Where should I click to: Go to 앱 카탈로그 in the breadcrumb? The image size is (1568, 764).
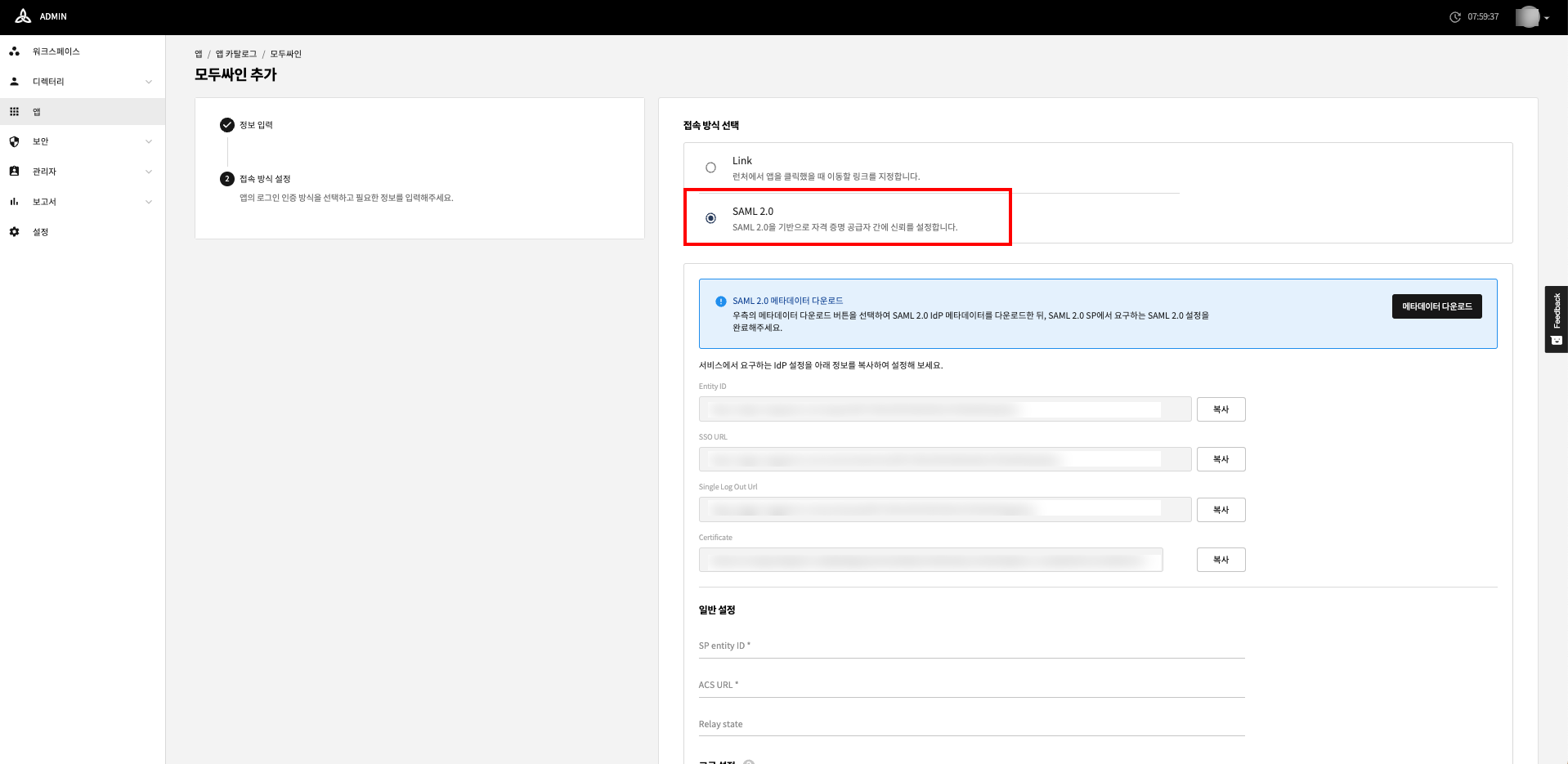coord(236,54)
